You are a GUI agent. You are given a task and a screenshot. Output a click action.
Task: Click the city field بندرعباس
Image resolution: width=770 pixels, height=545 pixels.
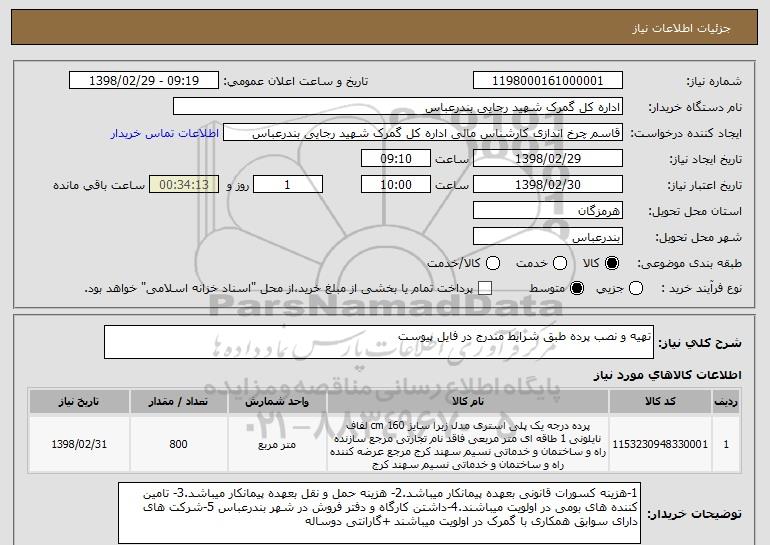(x=548, y=237)
